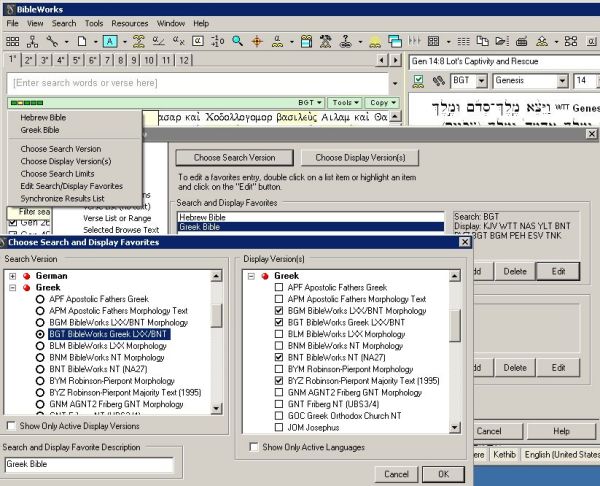Screen dimensions: 600x486
Task: Click the grid layout toolbar icon
Action: (x=12, y=41)
